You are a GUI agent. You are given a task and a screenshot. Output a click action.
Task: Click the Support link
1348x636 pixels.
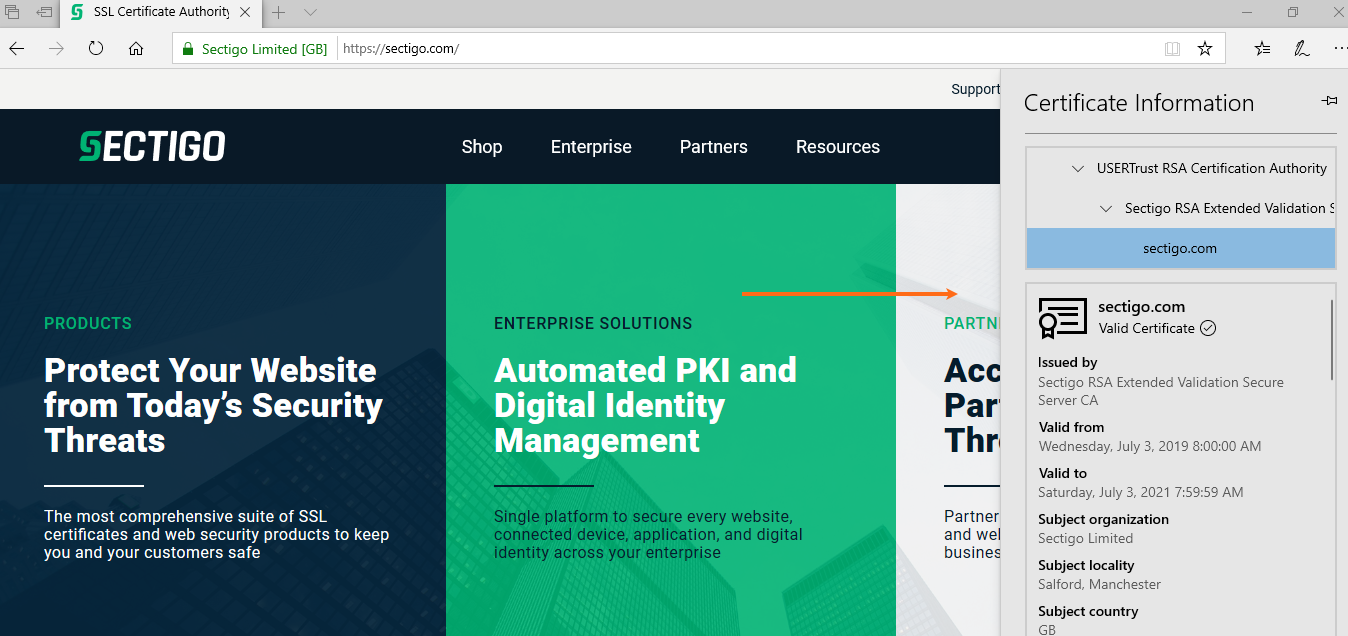pyautogui.click(x=975, y=89)
